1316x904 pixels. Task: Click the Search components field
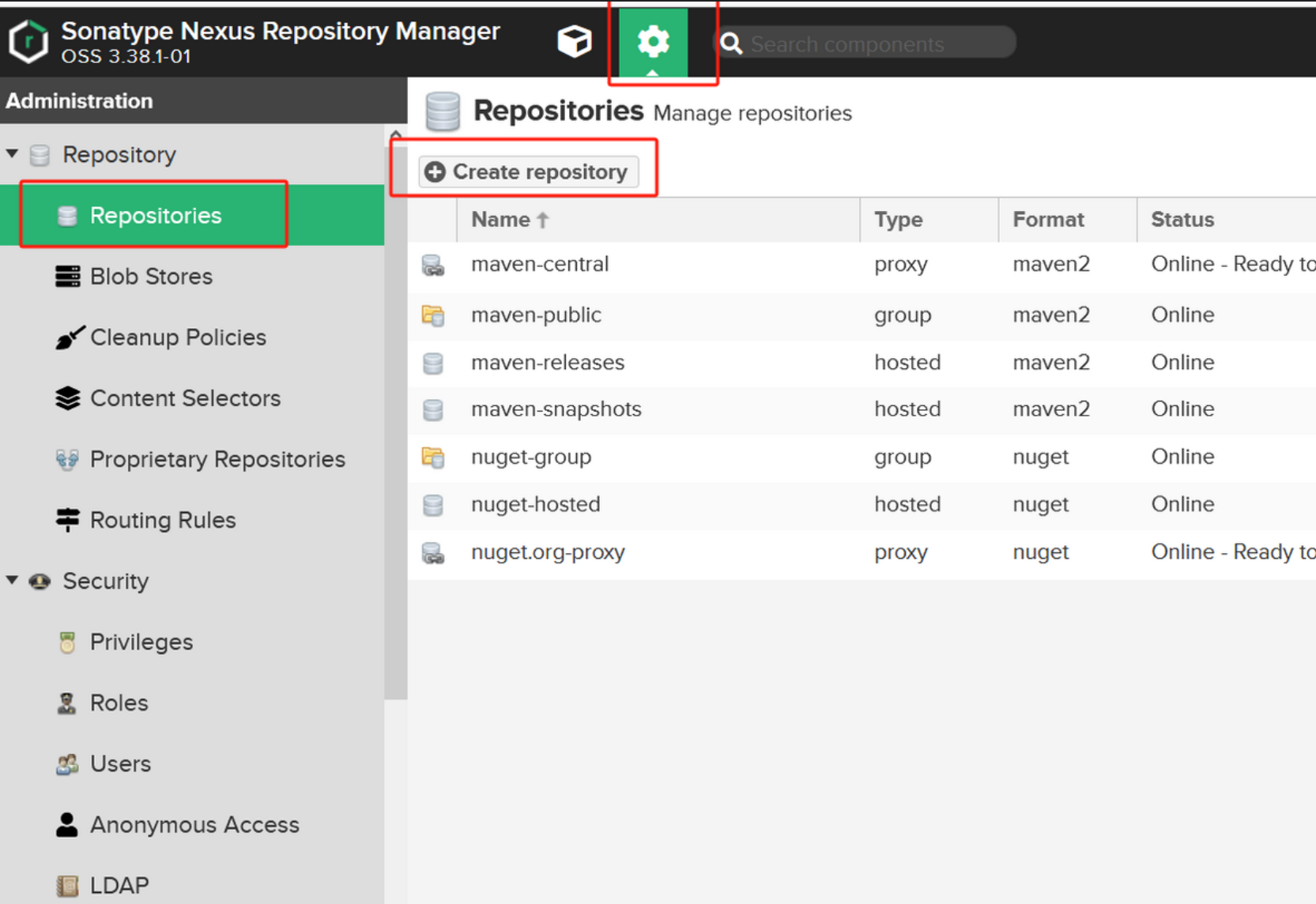pyautogui.click(x=865, y=43)
